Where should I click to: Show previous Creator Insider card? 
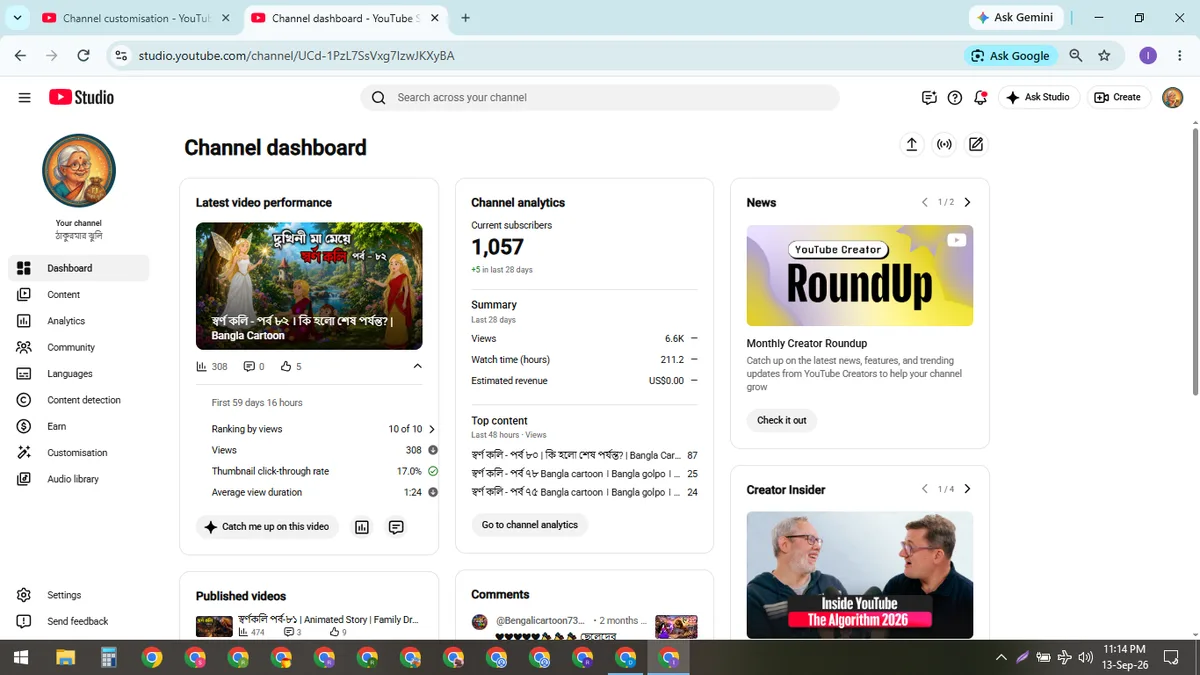tap(925, 489)
